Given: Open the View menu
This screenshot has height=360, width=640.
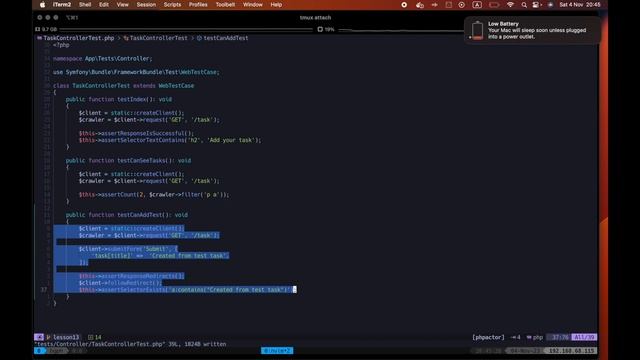Looking at the screenshot, I should (122, 5).
